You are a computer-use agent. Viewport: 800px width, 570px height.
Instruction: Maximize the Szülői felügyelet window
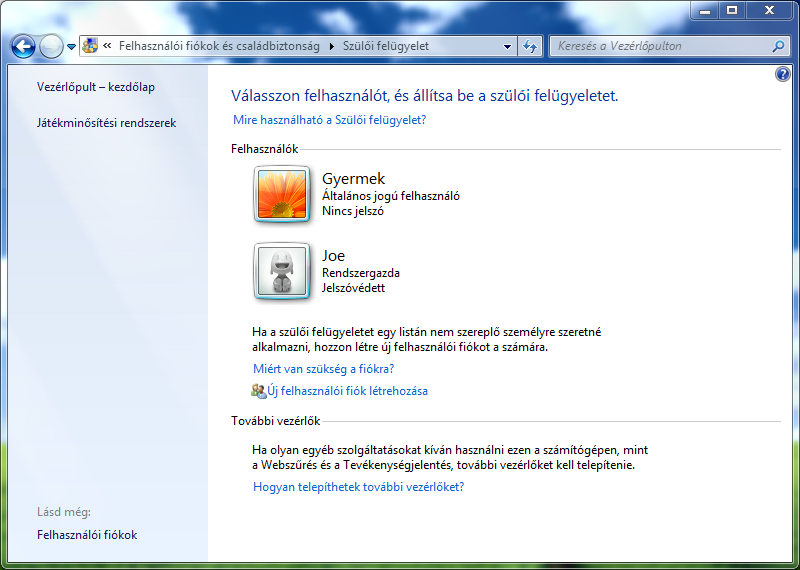pos(732,10)
